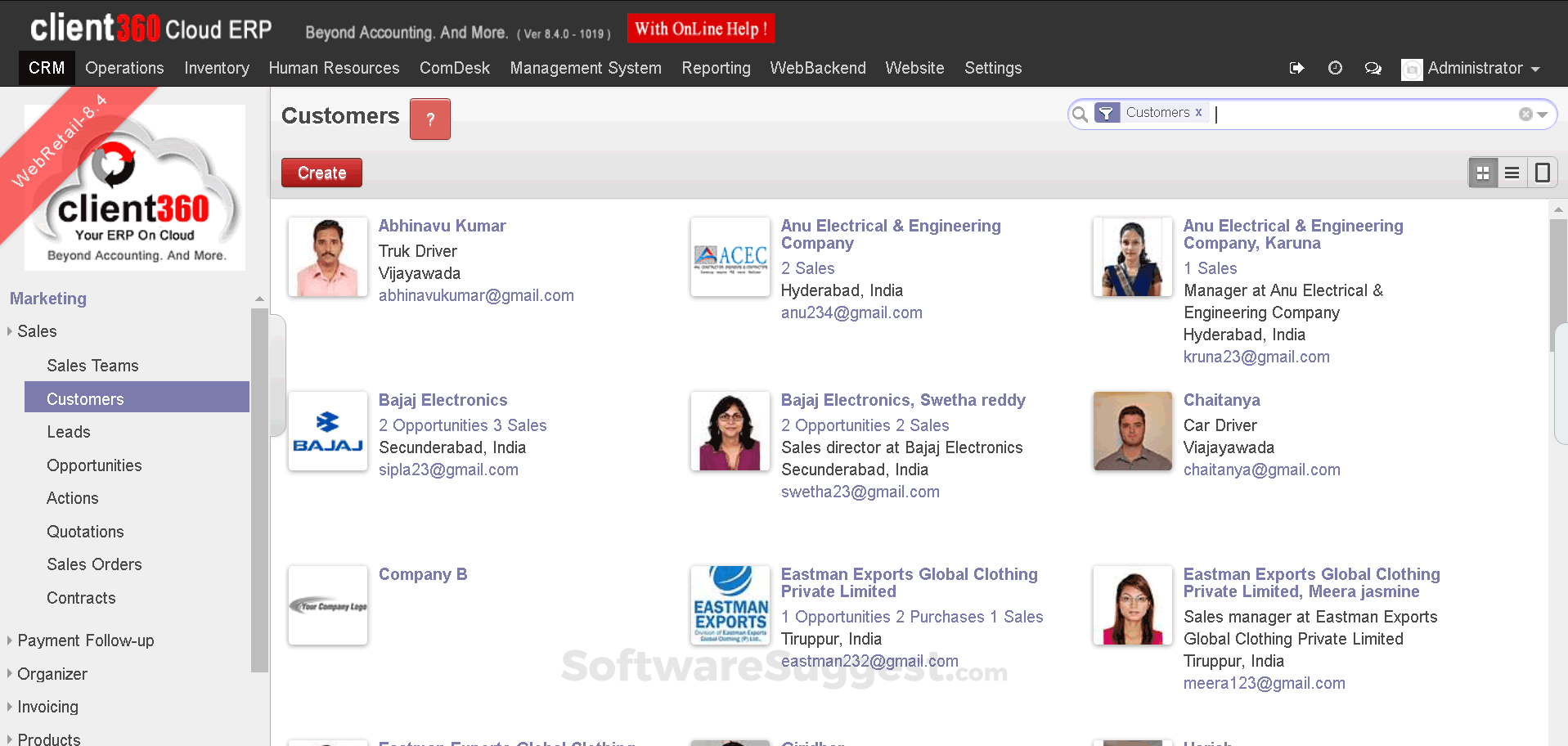Open the ACEC company logo thumbnail
The image size is (1568, 746).
tap(730, 257)
